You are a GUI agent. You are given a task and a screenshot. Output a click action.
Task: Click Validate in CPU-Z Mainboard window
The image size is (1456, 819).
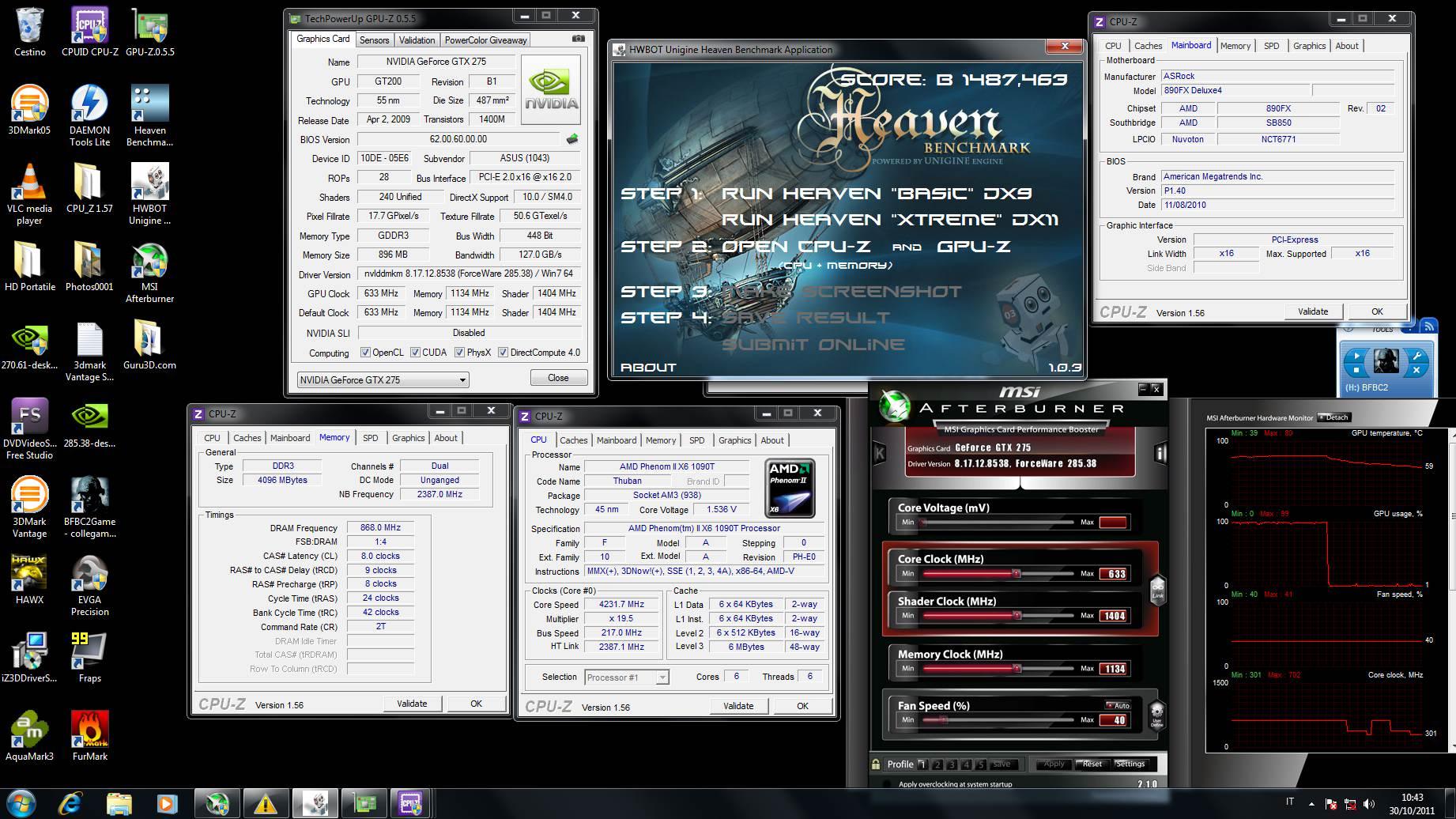(x=1313, y=311)
